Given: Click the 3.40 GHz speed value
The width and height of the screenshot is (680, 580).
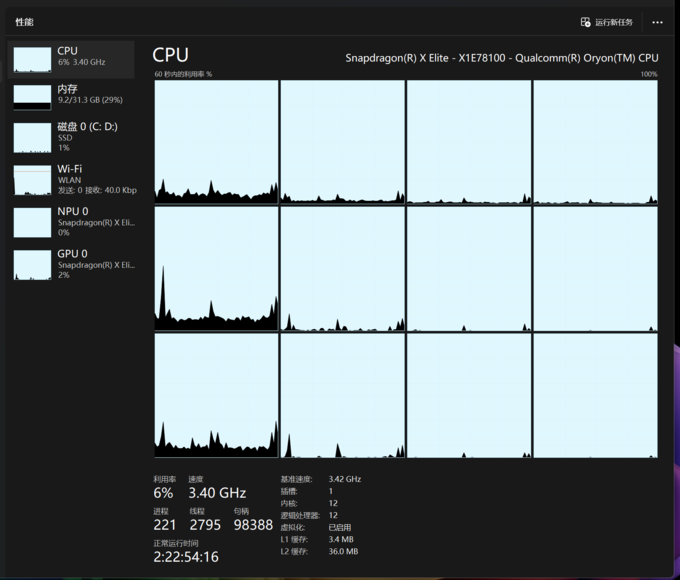Looking at the screenshot, I should (217, 493).
